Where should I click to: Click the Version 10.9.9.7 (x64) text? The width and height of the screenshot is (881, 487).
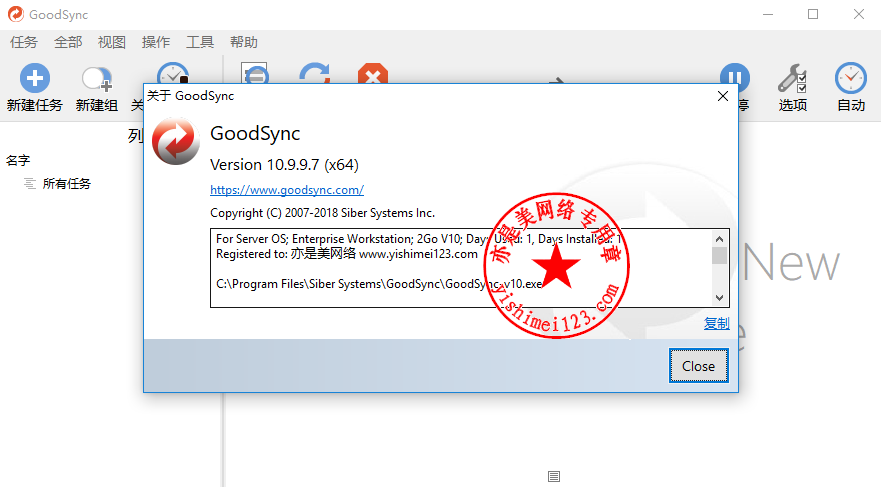tap(284, 165)
